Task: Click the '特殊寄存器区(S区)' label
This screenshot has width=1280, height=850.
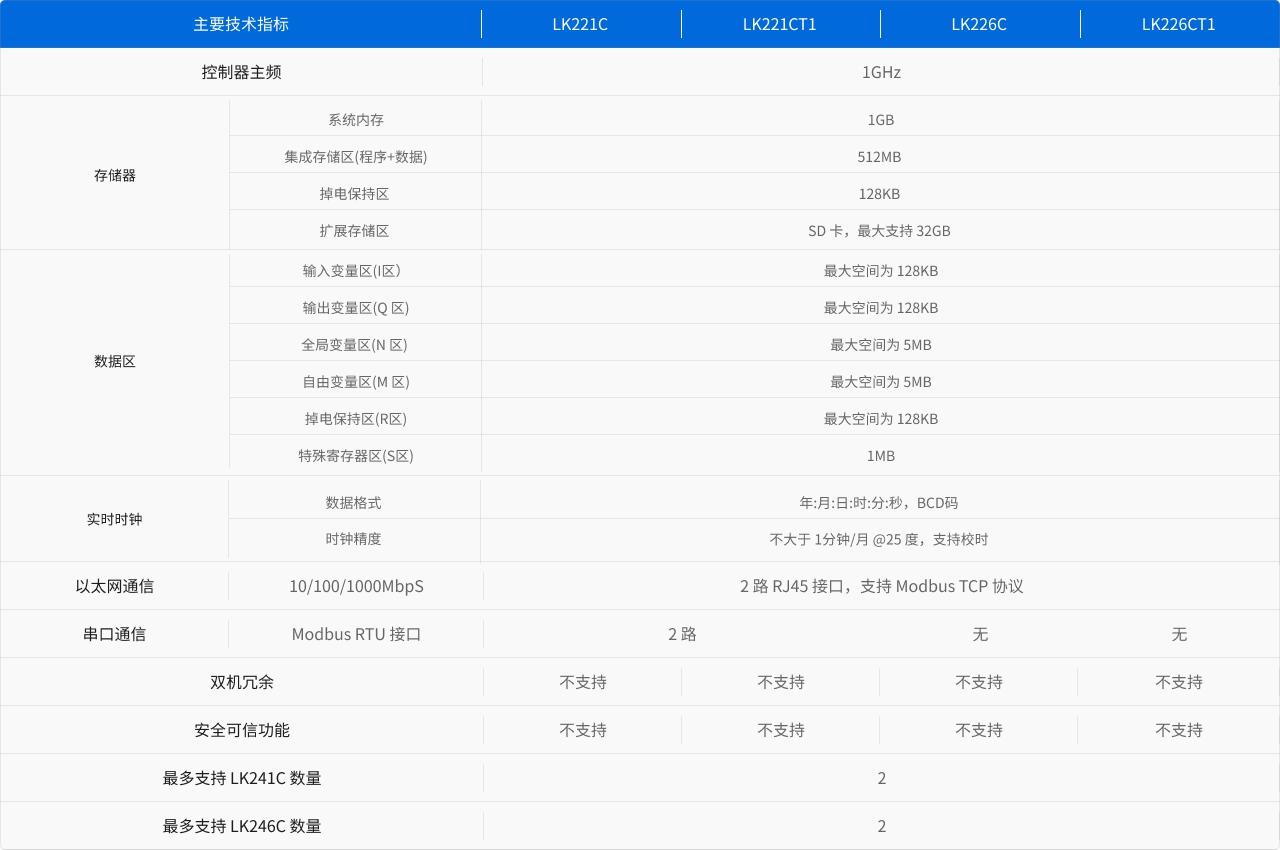Action: [356, 456]
